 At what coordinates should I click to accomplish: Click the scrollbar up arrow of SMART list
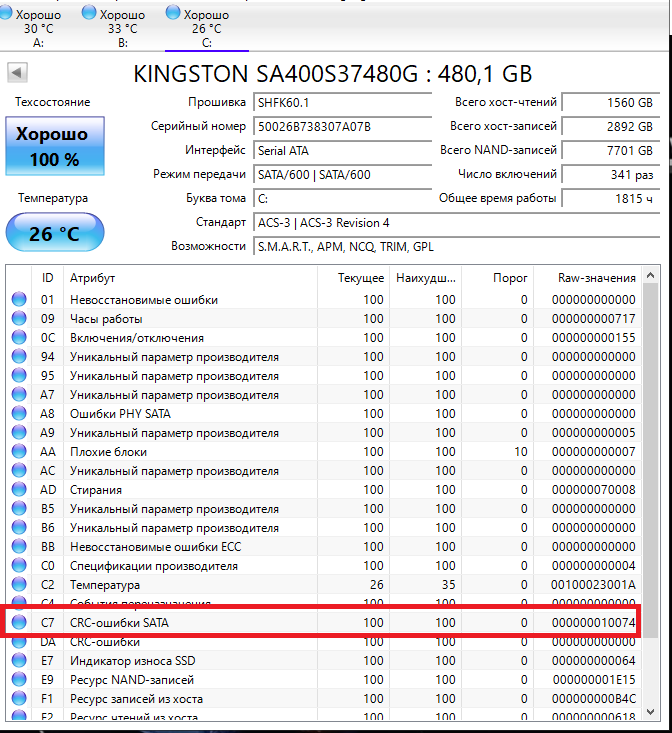coord(650,276)
